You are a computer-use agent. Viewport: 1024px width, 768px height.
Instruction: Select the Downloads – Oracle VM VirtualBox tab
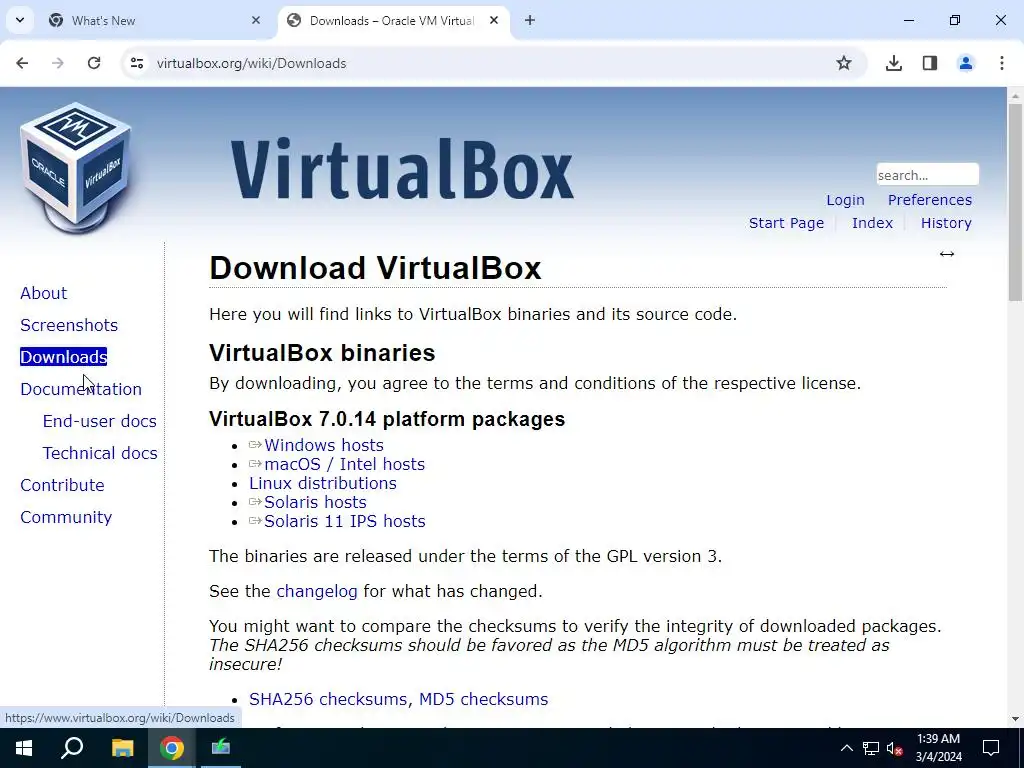(x=394, y=20)
